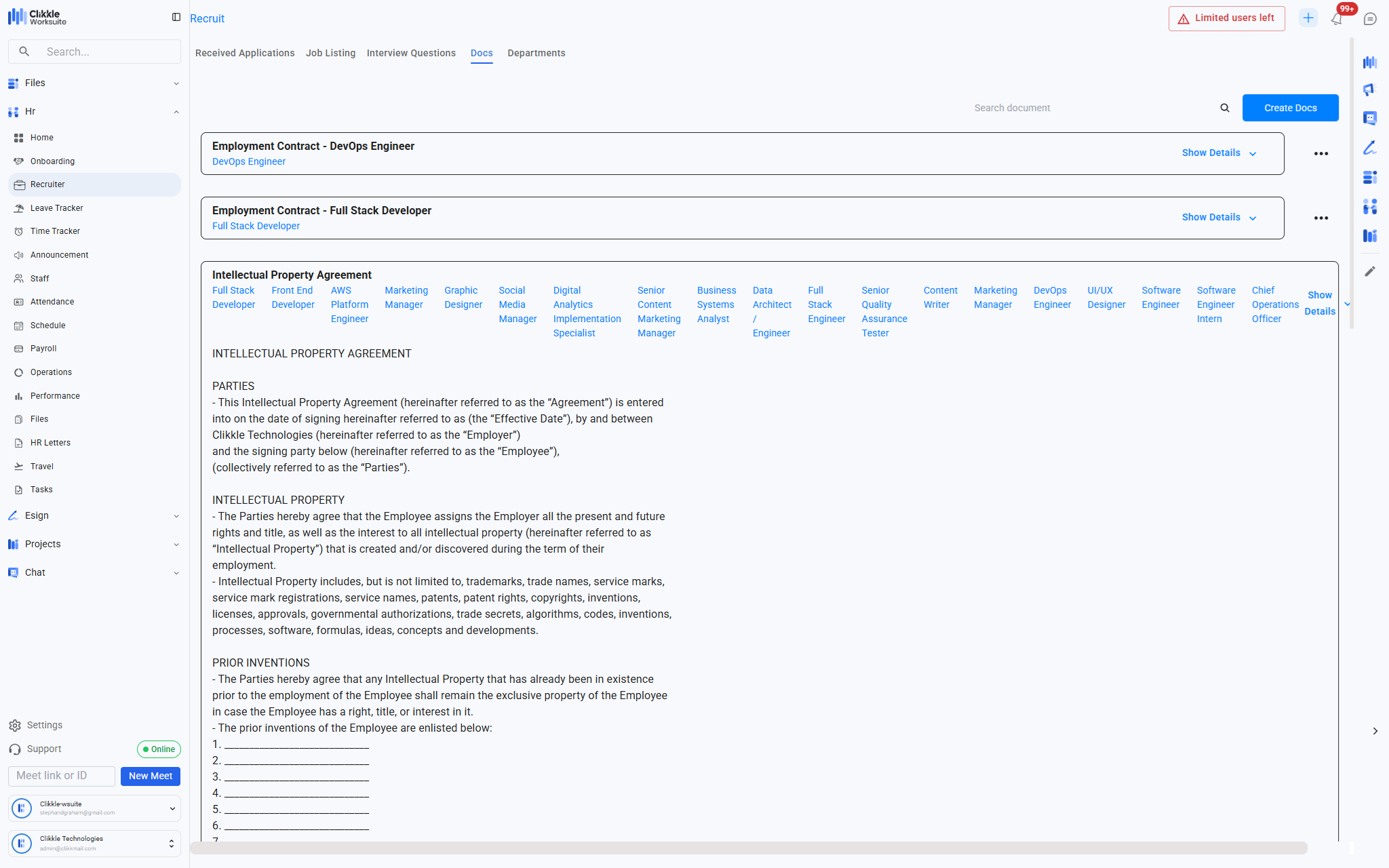Open the Clikkle Technologies account switcher

[95, 843]
